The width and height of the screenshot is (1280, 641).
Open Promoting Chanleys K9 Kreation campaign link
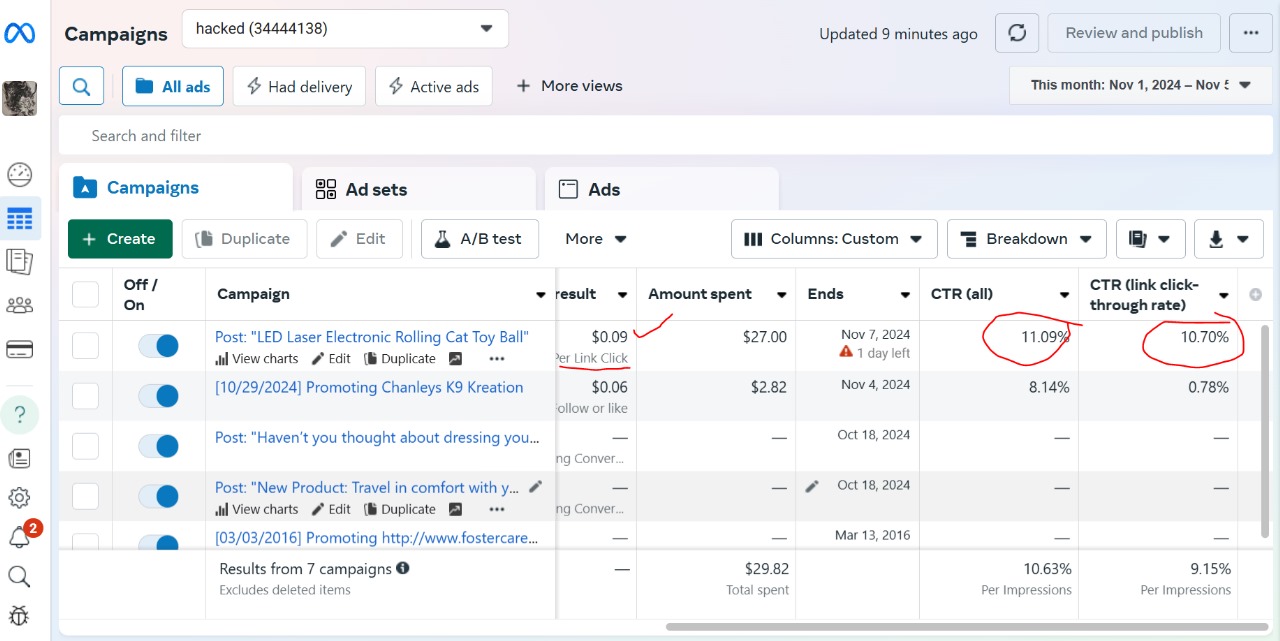pyautogui.click(x=369, y=387)
